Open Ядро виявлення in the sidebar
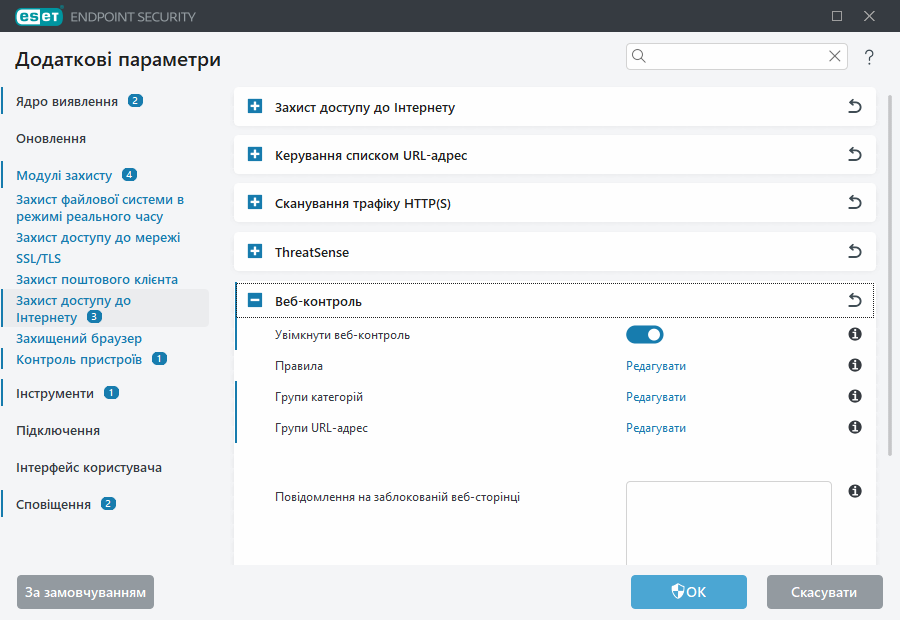This screenshot has width=900, height=620. (67, 101)
